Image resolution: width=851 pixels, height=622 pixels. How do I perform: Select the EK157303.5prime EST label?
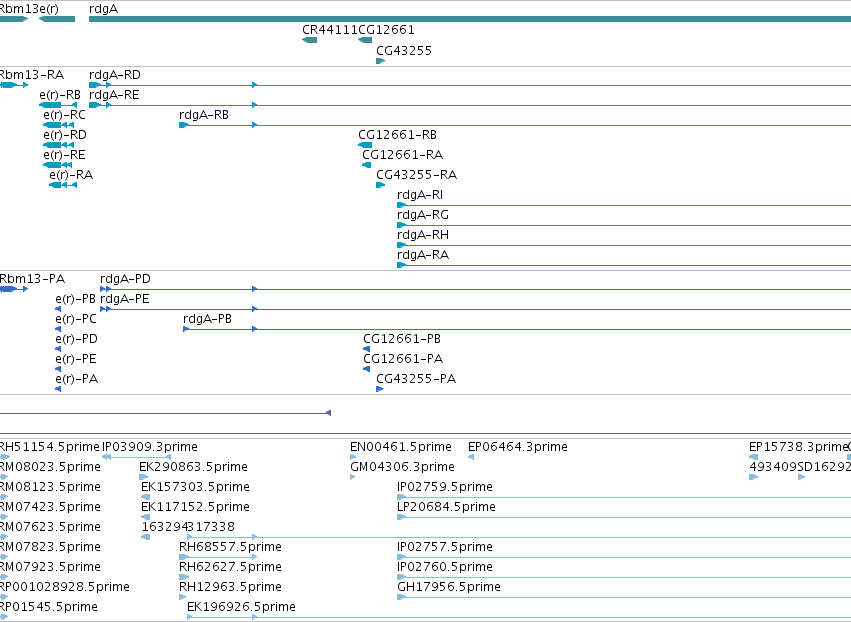point(195,487)
